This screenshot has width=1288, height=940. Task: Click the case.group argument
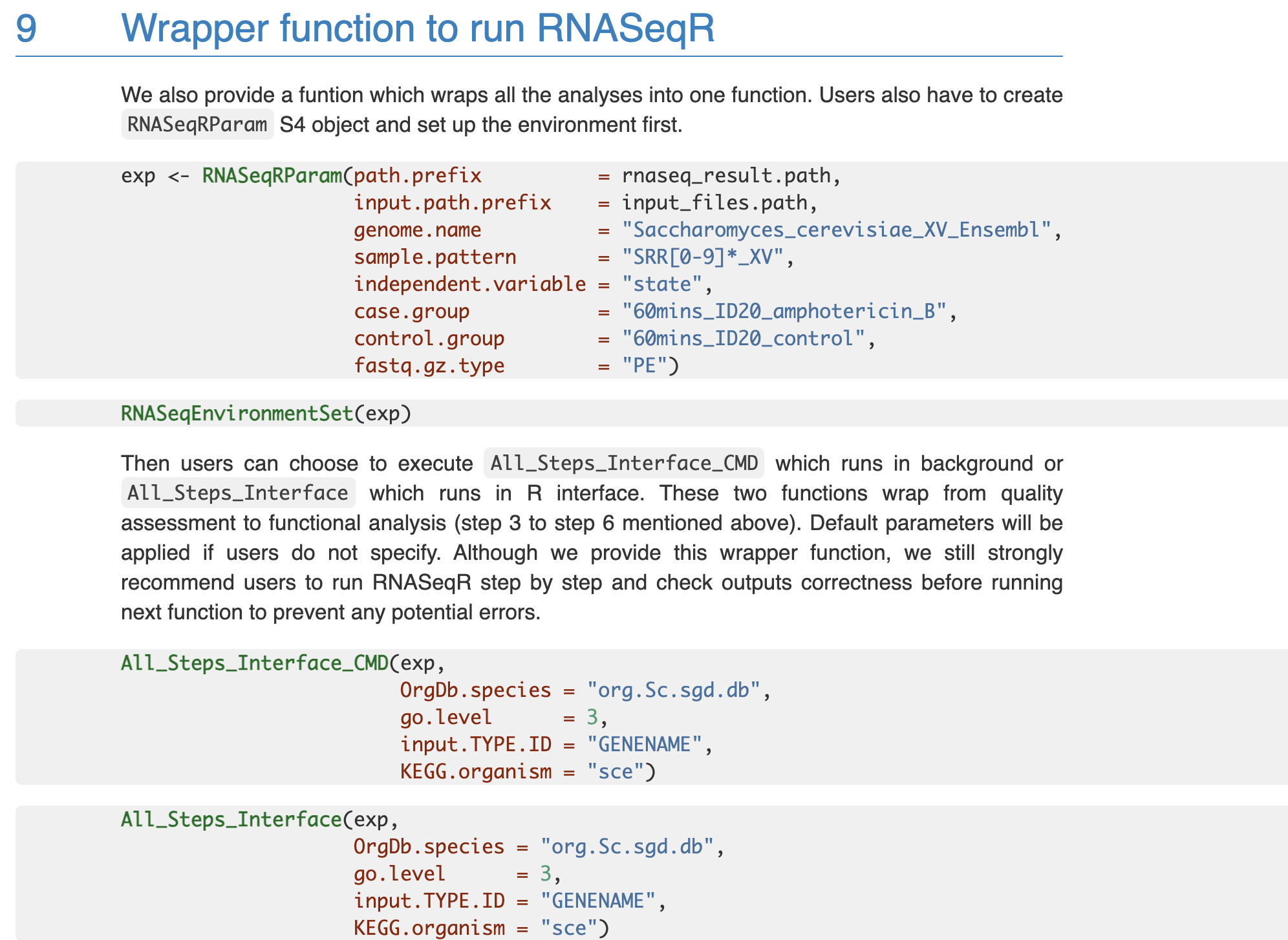click(412, 312)
